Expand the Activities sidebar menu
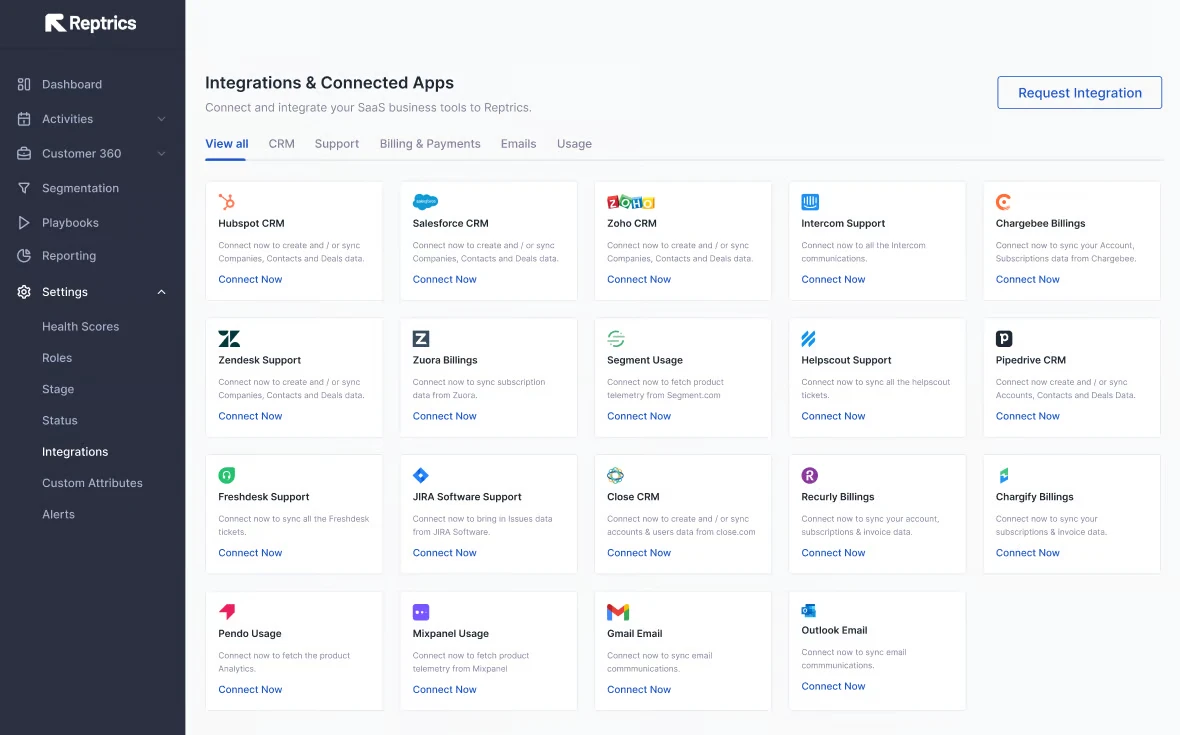 click(x=161, y=119)
